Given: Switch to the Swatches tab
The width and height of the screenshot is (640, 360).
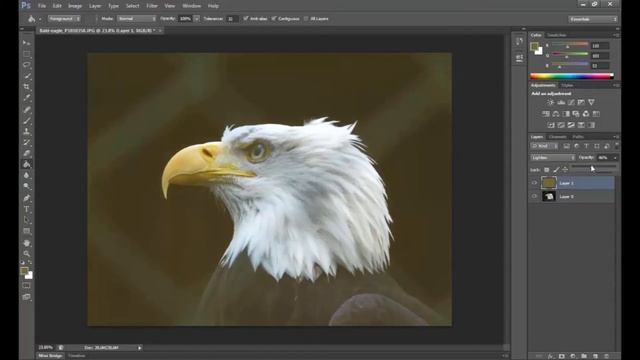Looking at the screenshot, I should [557, 35].
